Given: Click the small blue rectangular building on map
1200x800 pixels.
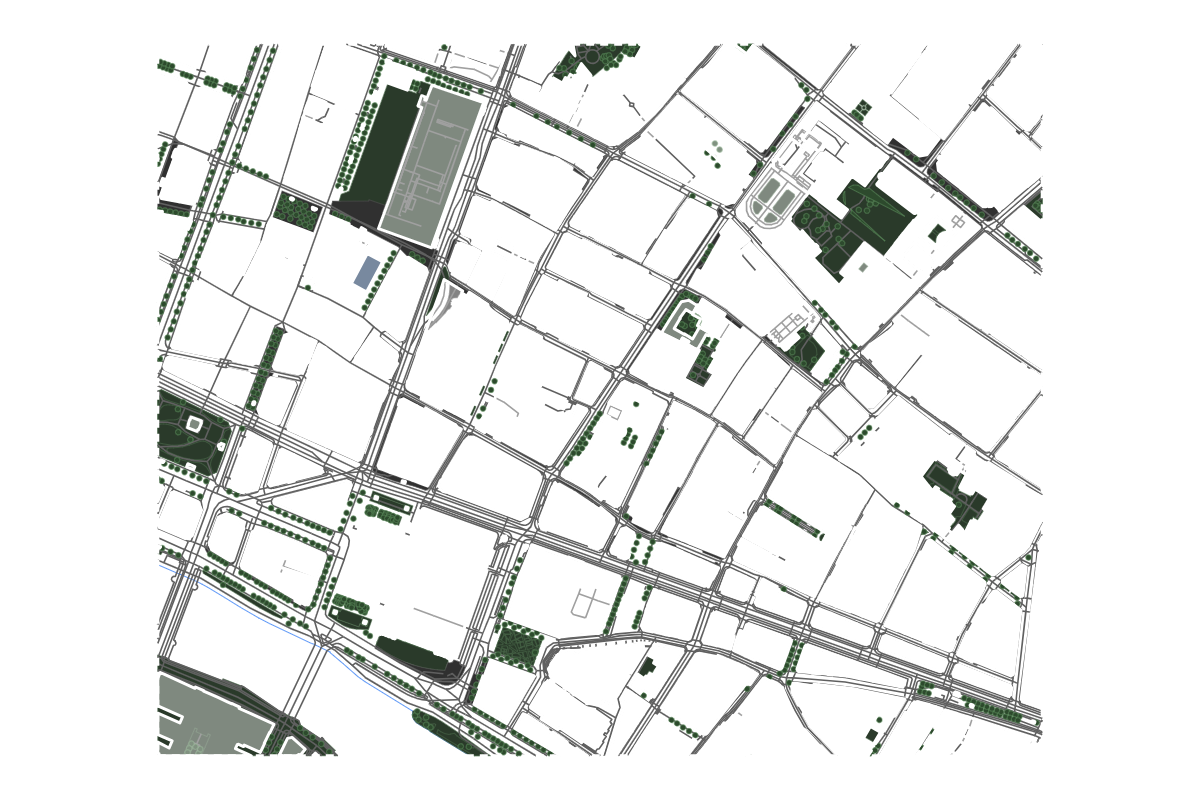Looking at the screenshot, I should [367, 272].
